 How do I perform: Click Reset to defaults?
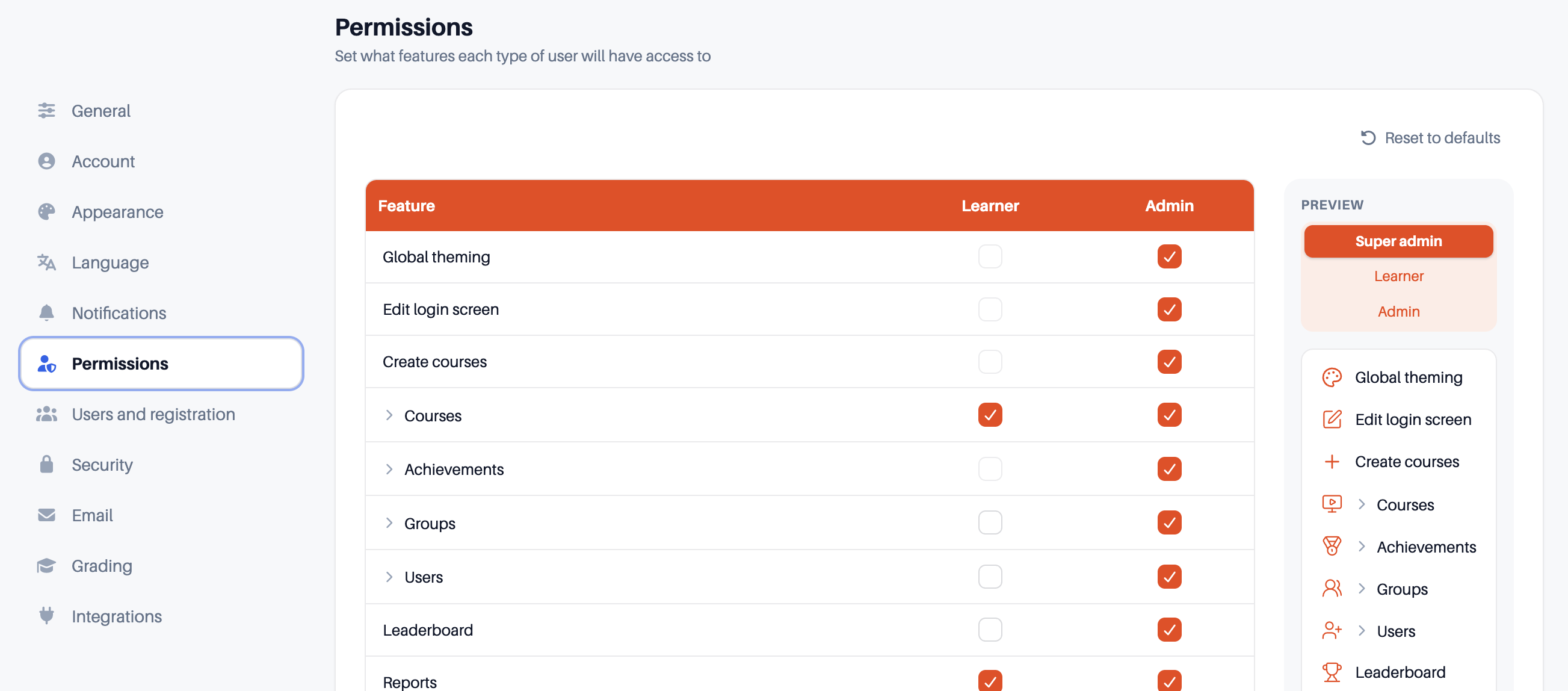[1430, 138]
